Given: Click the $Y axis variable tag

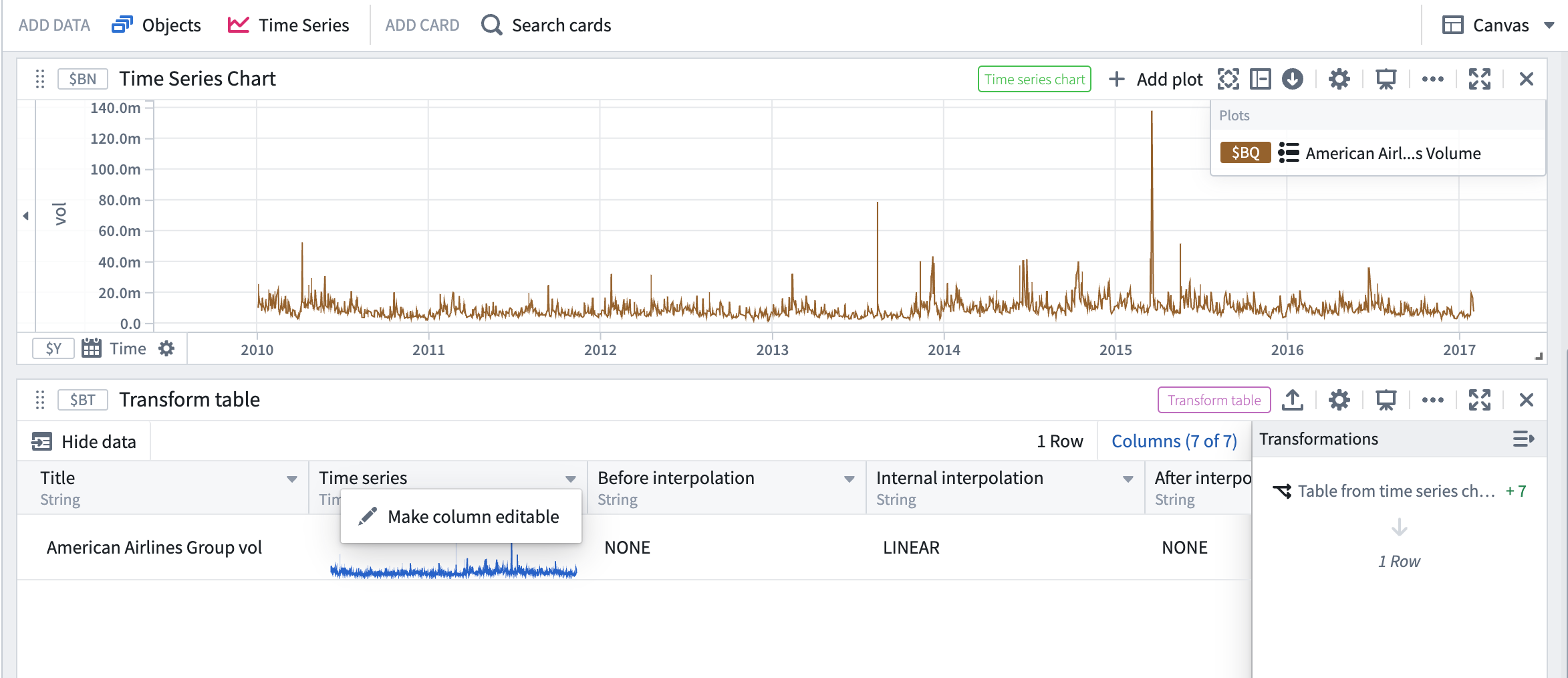Looking at the screenshot, I should pyautogui.click(x=53, y=348).
